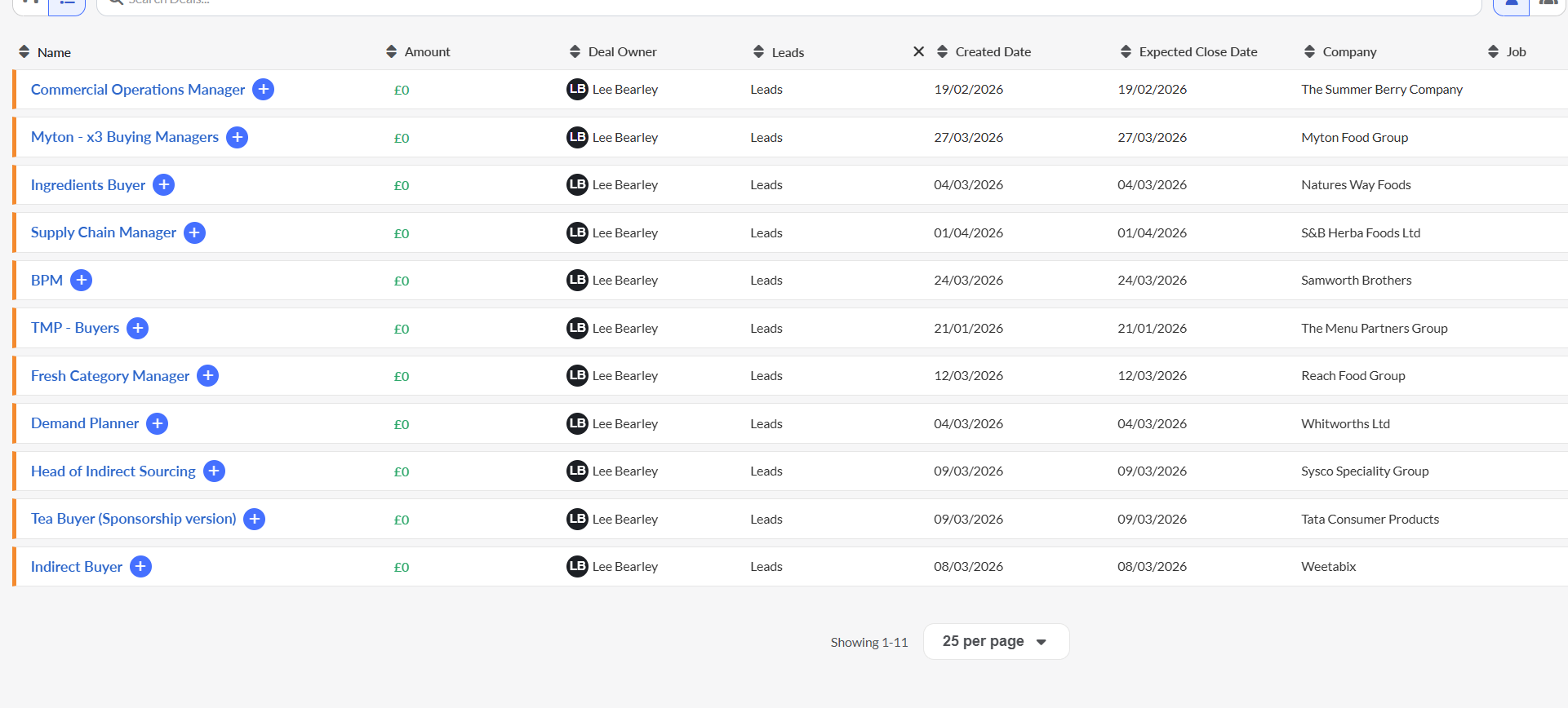Viewport: 1568px width, 708px height.
Task: Select Natures Way Foods company cell
Action: click(1356, 185)
